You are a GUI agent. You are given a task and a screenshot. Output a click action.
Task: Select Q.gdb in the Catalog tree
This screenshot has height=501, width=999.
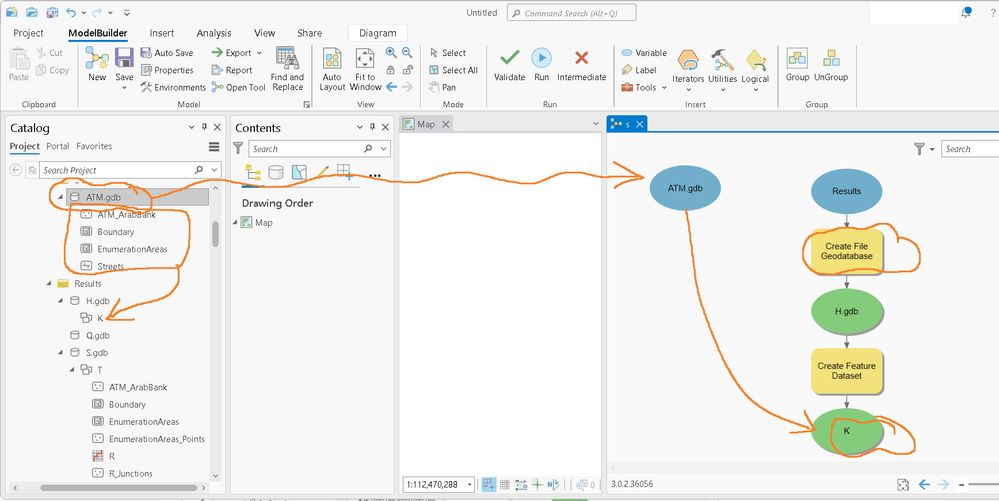pyautogui.click(x=98, y=335)
